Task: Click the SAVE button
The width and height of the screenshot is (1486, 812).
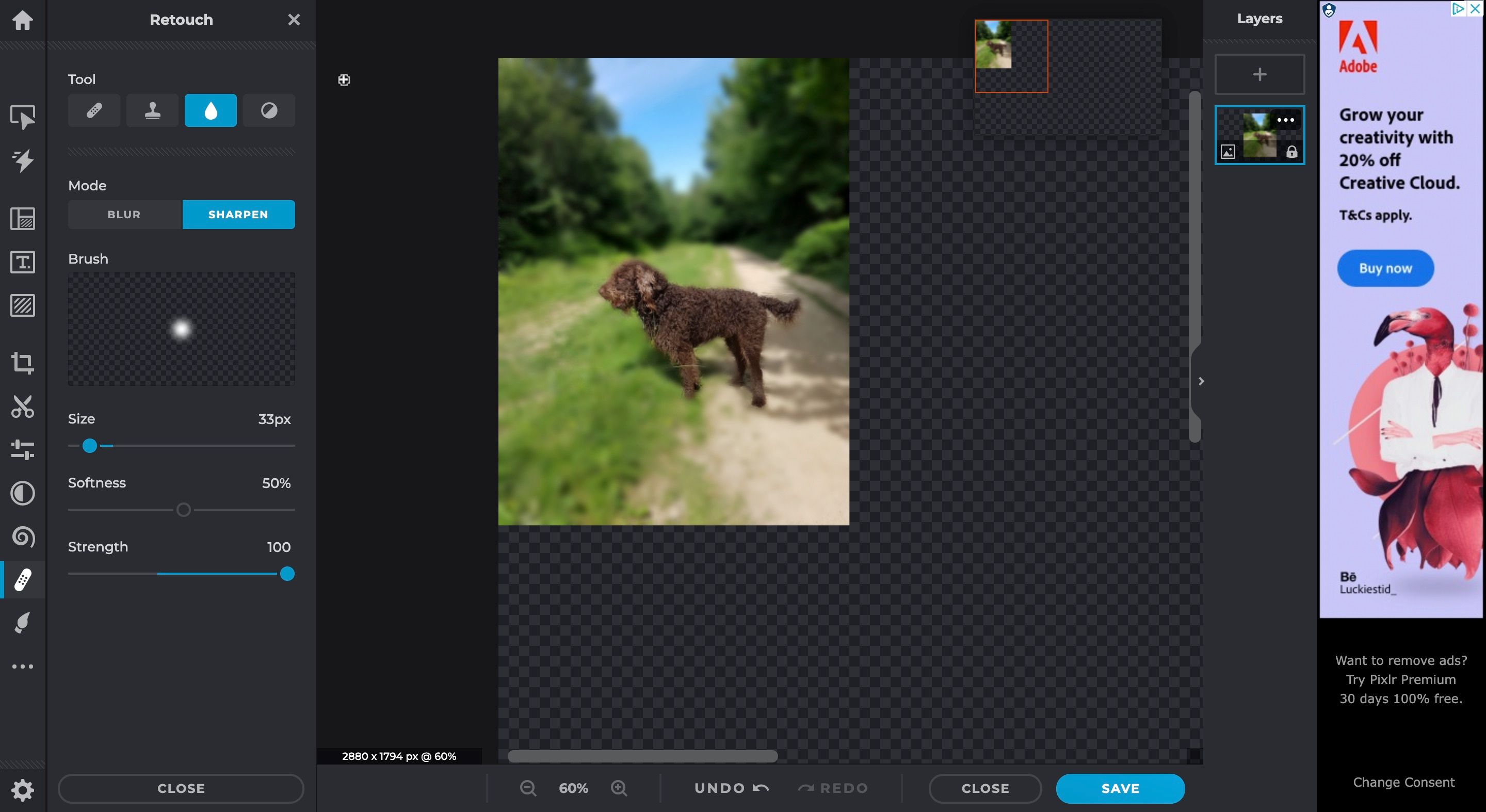Action: click(x=1120, y=788)
